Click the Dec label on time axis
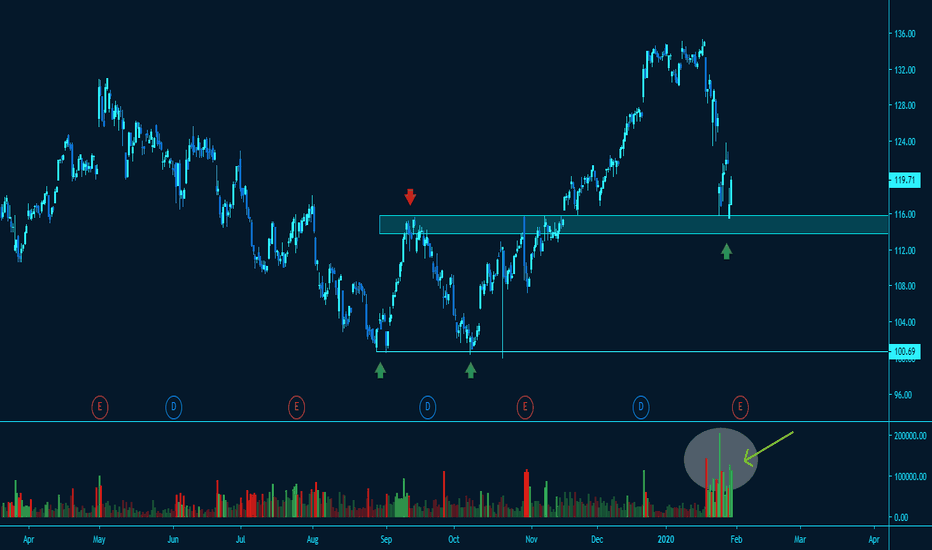 click(x=597, y=539)
